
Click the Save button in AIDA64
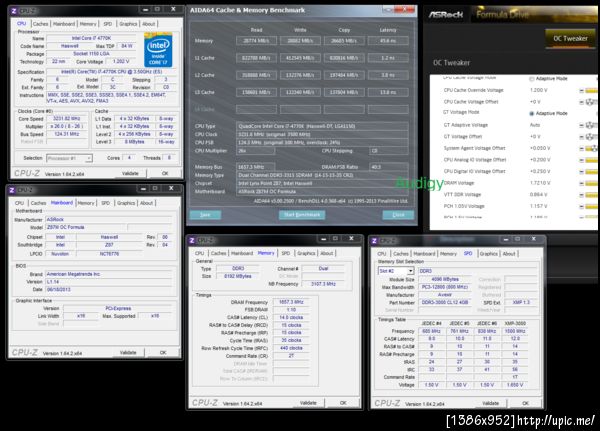[x=205, y=215]
